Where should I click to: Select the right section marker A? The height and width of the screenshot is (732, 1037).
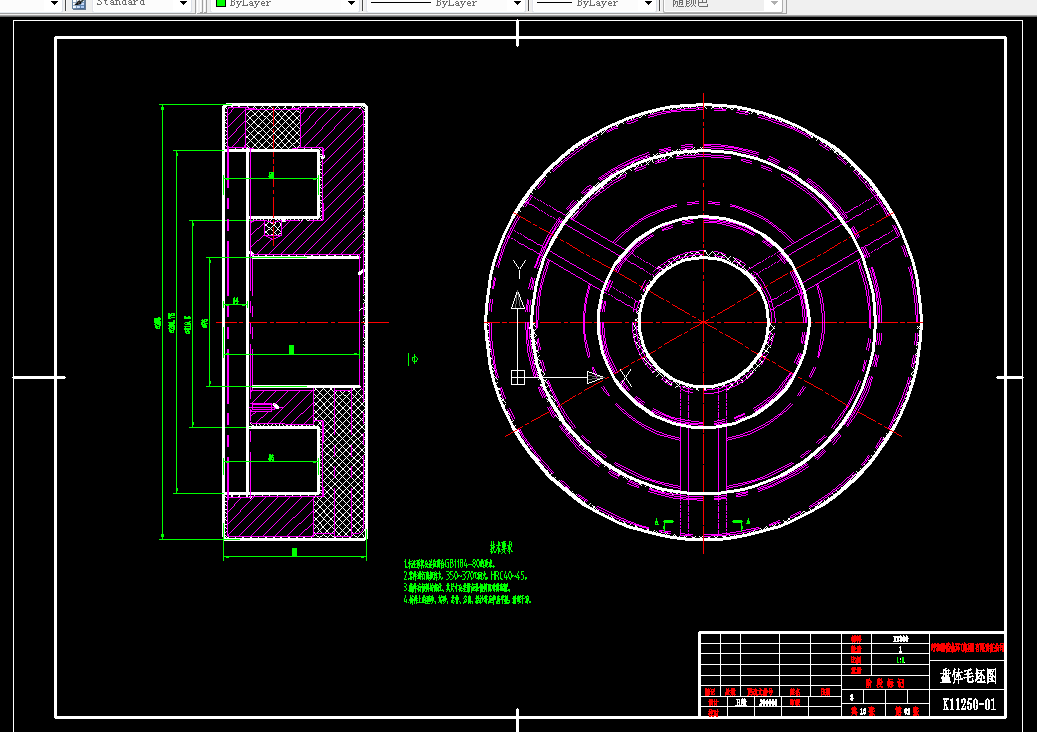pyautogui.click(x=748, y=522)
